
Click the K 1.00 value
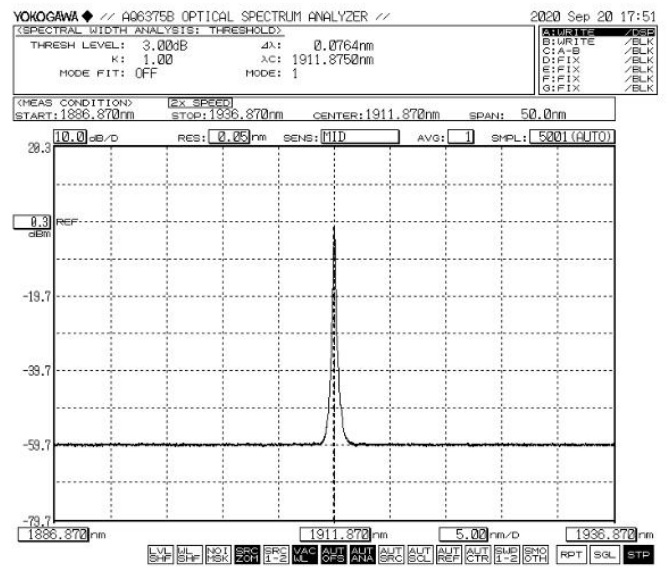pos(158,60)
